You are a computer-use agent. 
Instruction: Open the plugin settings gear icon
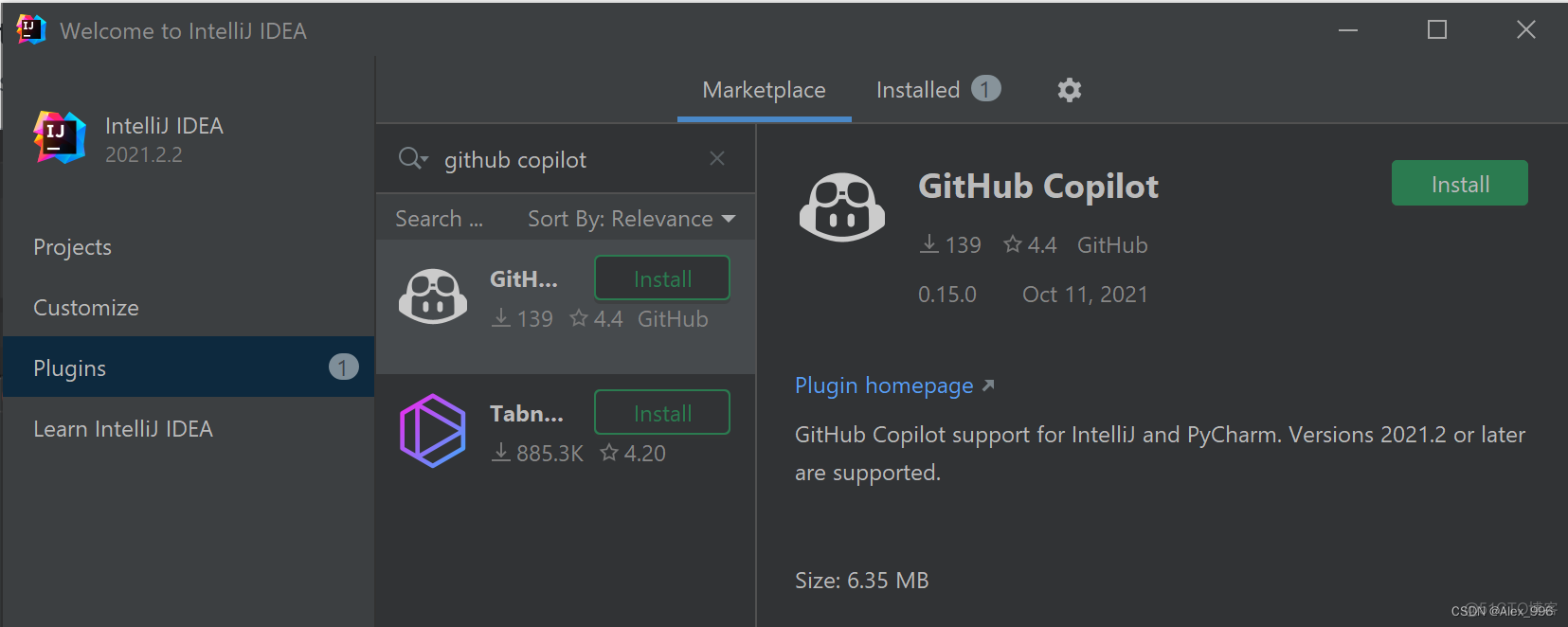pos(1069,90)
